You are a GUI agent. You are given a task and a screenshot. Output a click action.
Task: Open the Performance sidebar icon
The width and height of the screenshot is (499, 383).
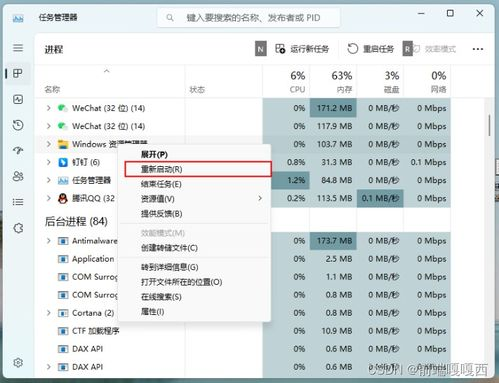click(18, 99)
